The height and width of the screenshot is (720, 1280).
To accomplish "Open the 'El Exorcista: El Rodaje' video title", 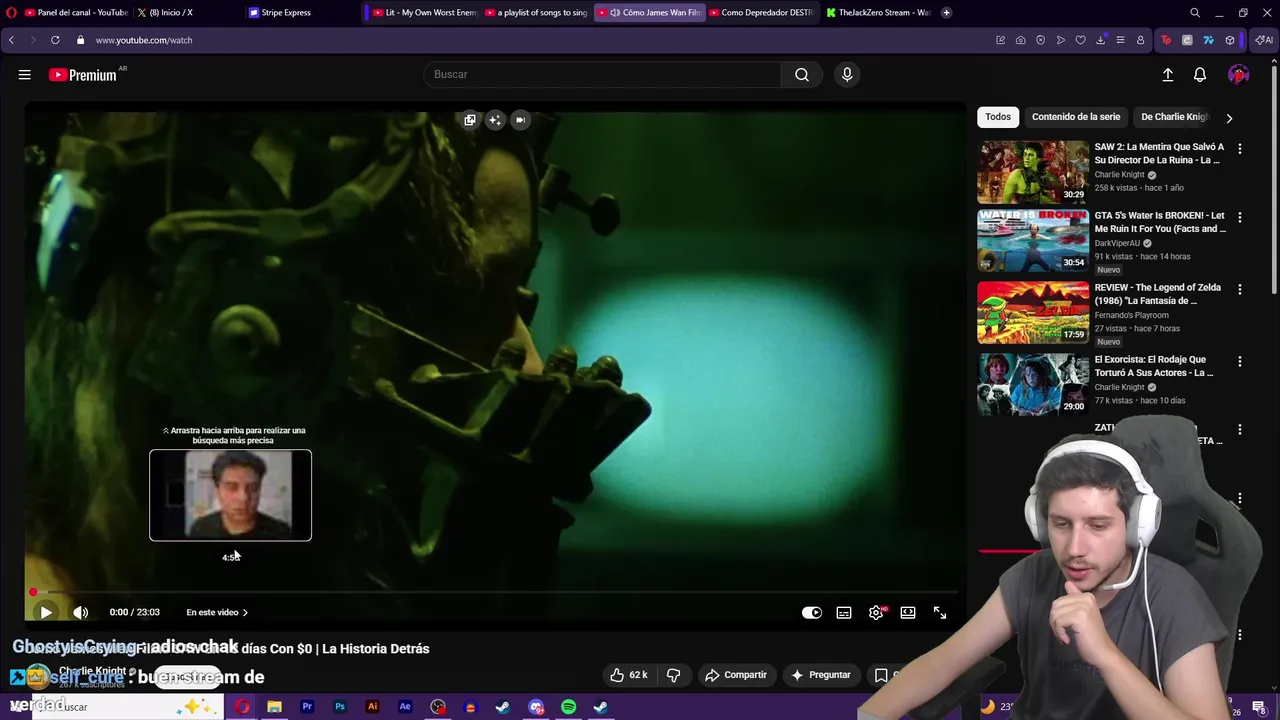I will pos(1154,366).
